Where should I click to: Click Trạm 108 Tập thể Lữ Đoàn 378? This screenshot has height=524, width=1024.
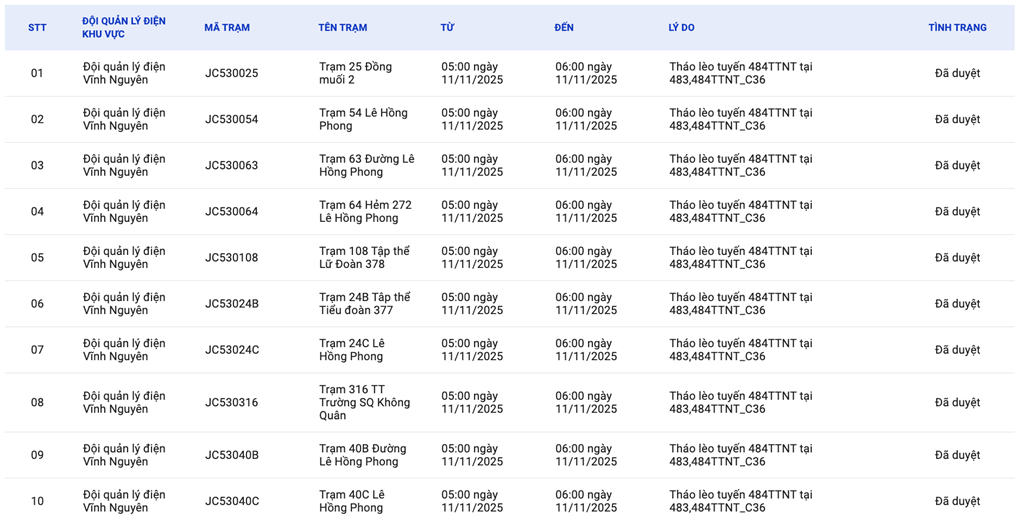[x=364, y=257]
